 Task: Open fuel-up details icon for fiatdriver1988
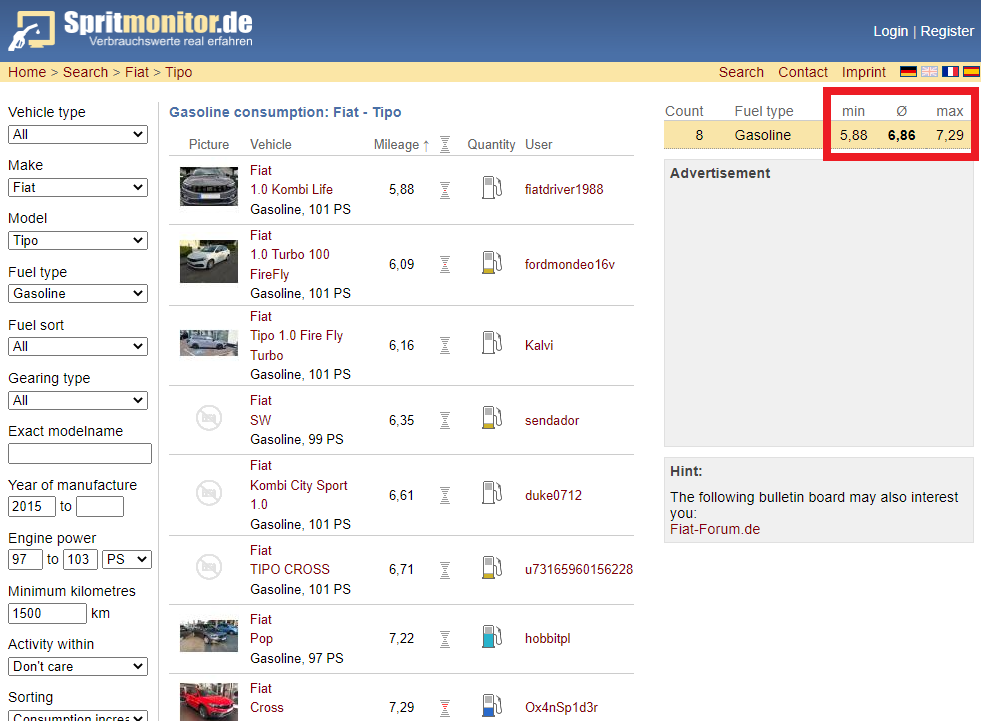point(492,188)
